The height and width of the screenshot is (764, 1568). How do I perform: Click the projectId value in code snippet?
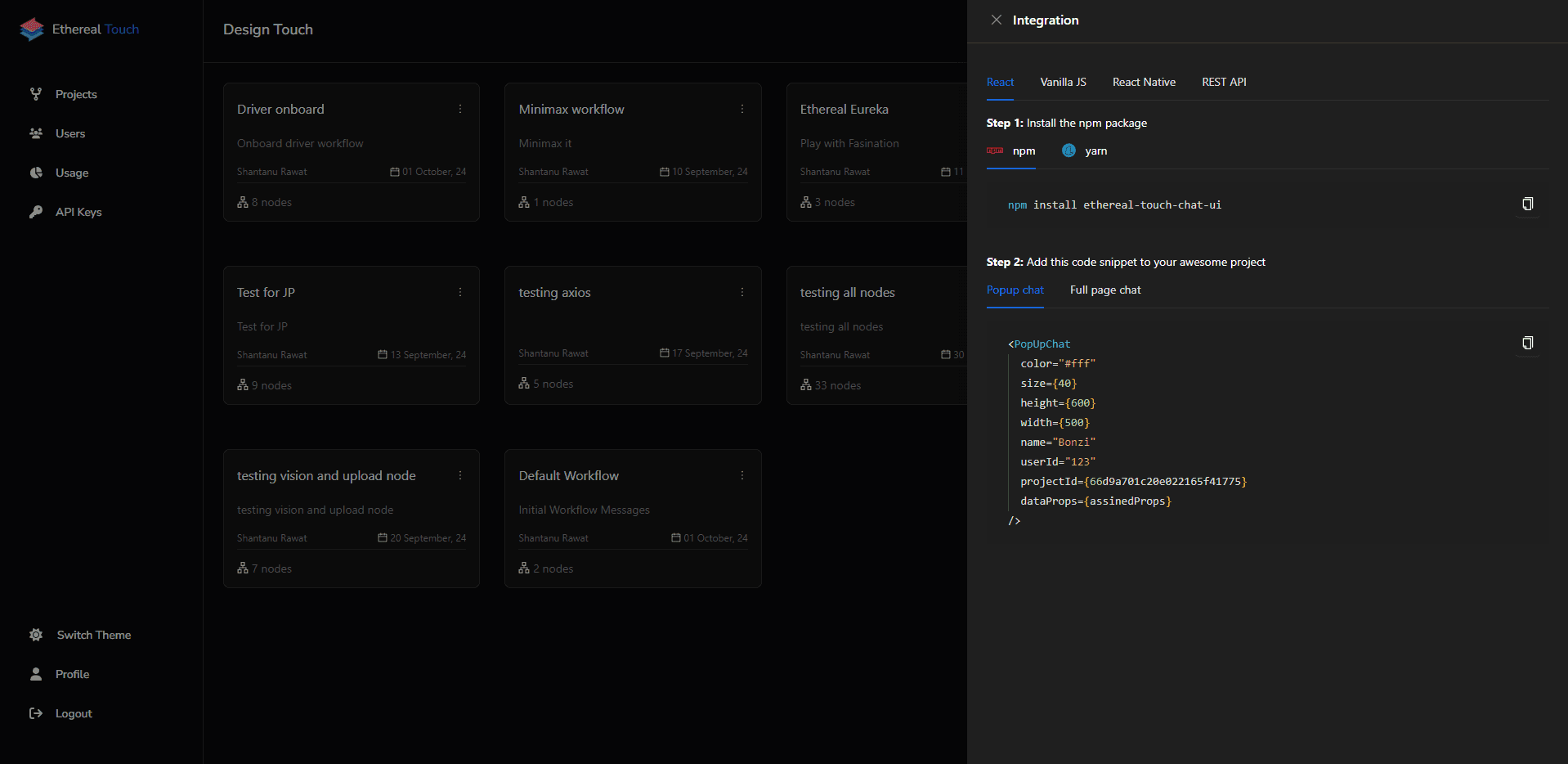click(1165, 481)
